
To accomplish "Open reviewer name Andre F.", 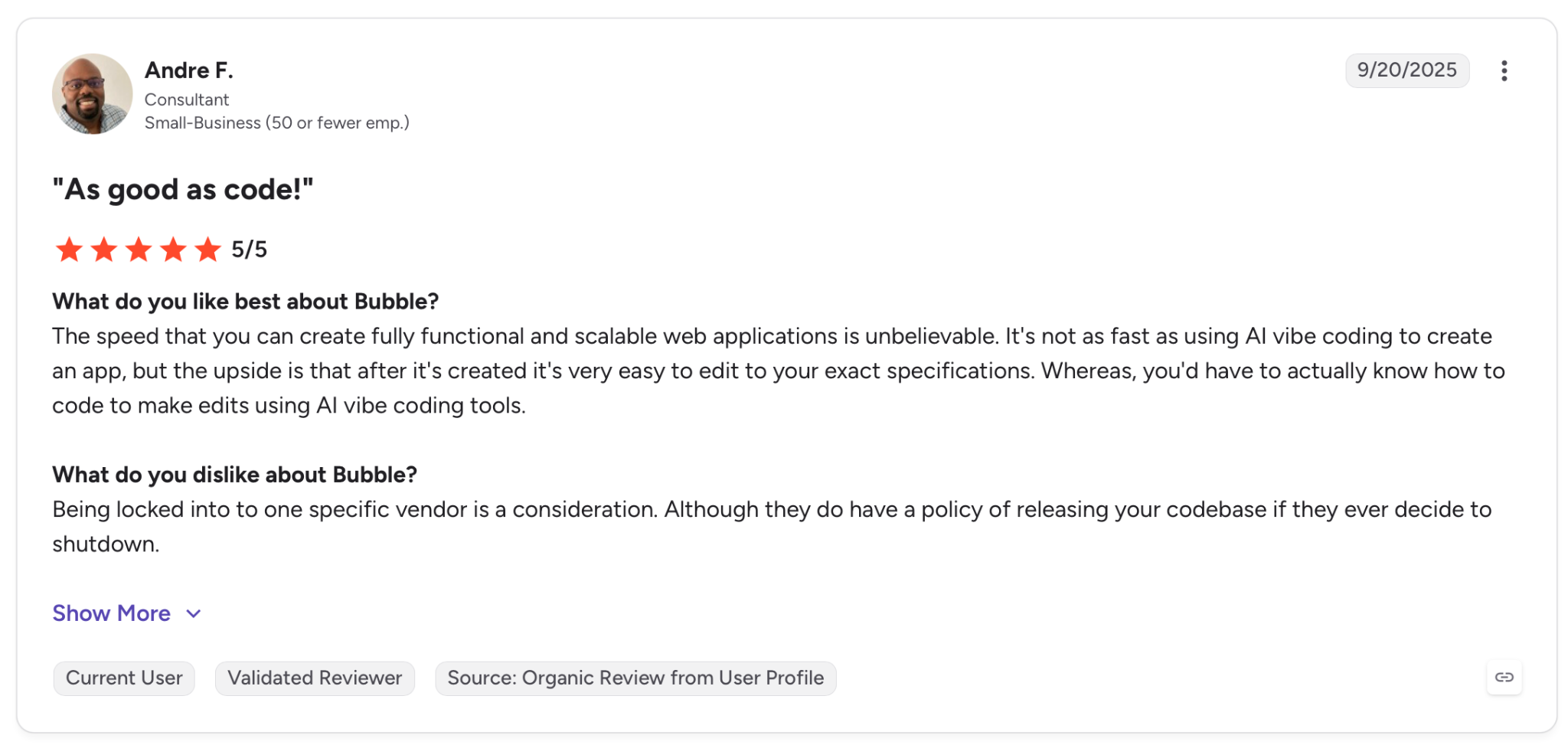I will tap(189, 70).
